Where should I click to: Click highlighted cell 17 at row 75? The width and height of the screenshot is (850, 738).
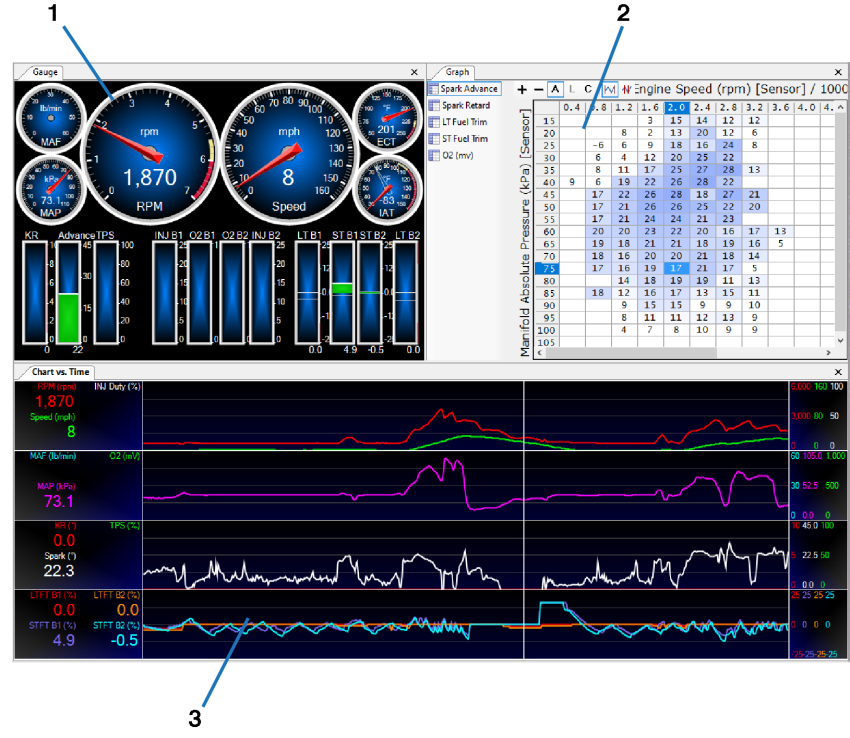pyautogui.click(x=676, y=268)
